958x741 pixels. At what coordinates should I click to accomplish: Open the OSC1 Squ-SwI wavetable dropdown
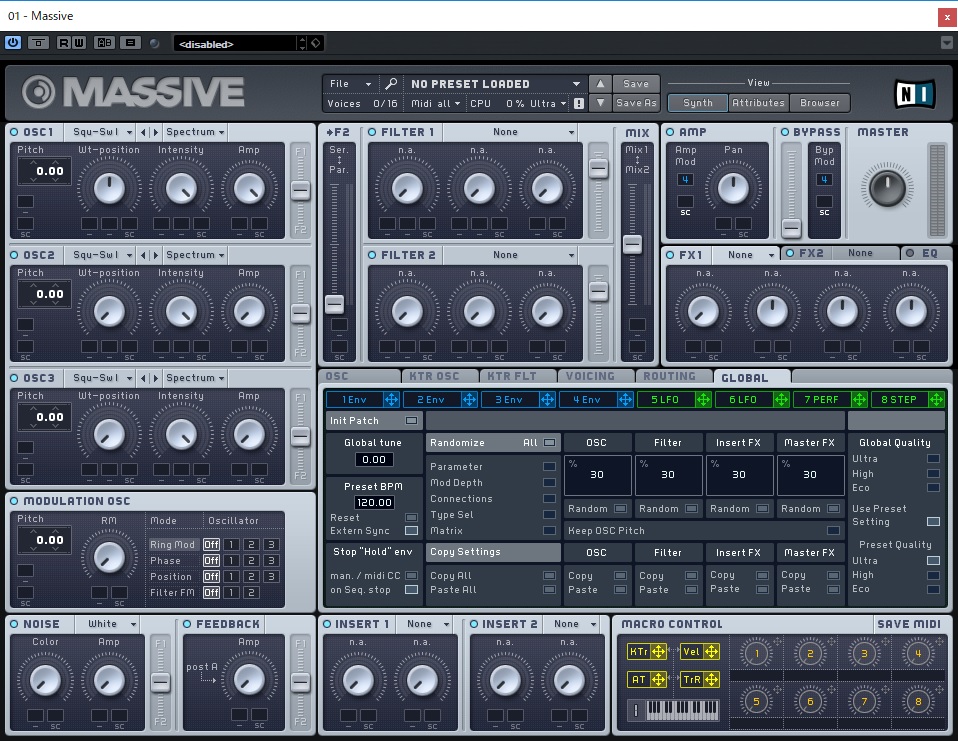coord(102,132)
